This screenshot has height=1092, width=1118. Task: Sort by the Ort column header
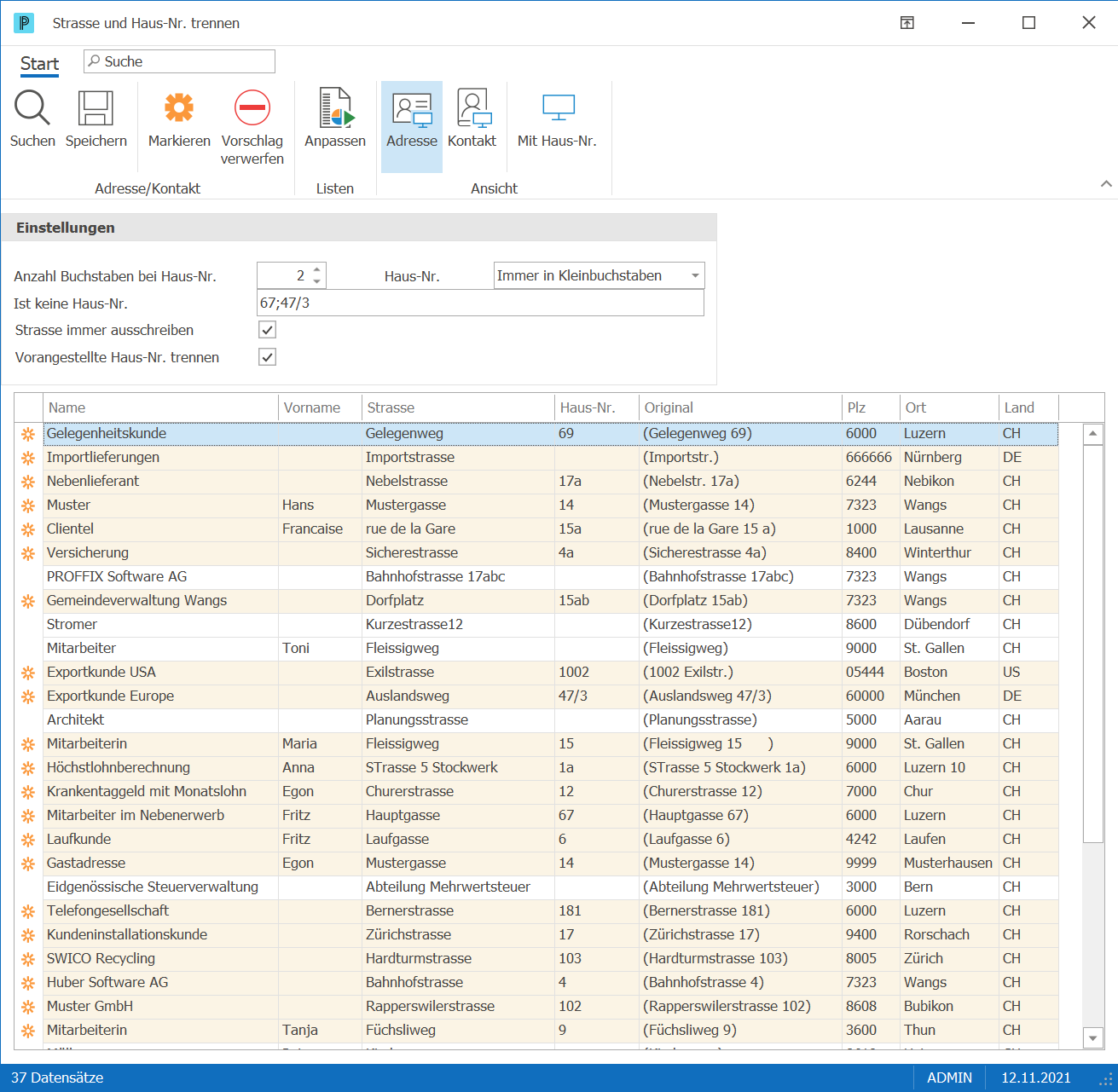coord(948,407)
